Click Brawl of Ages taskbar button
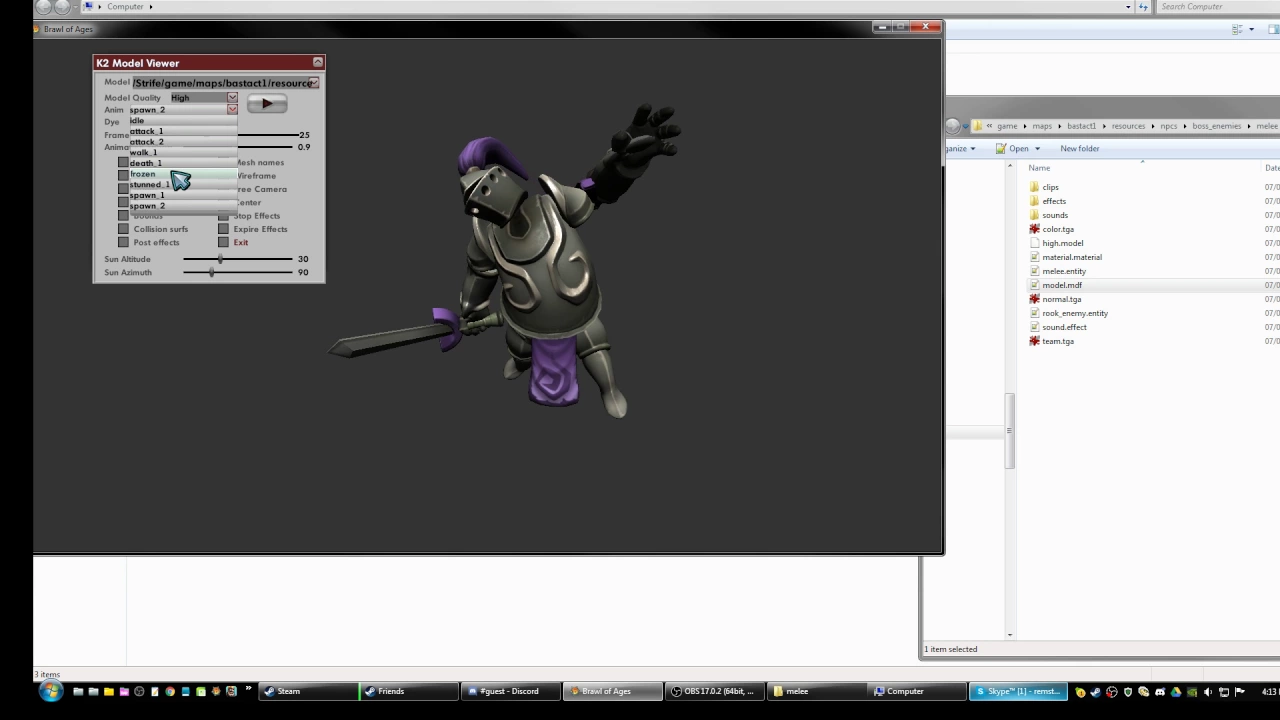1280x720 pixels. (614, 691)
